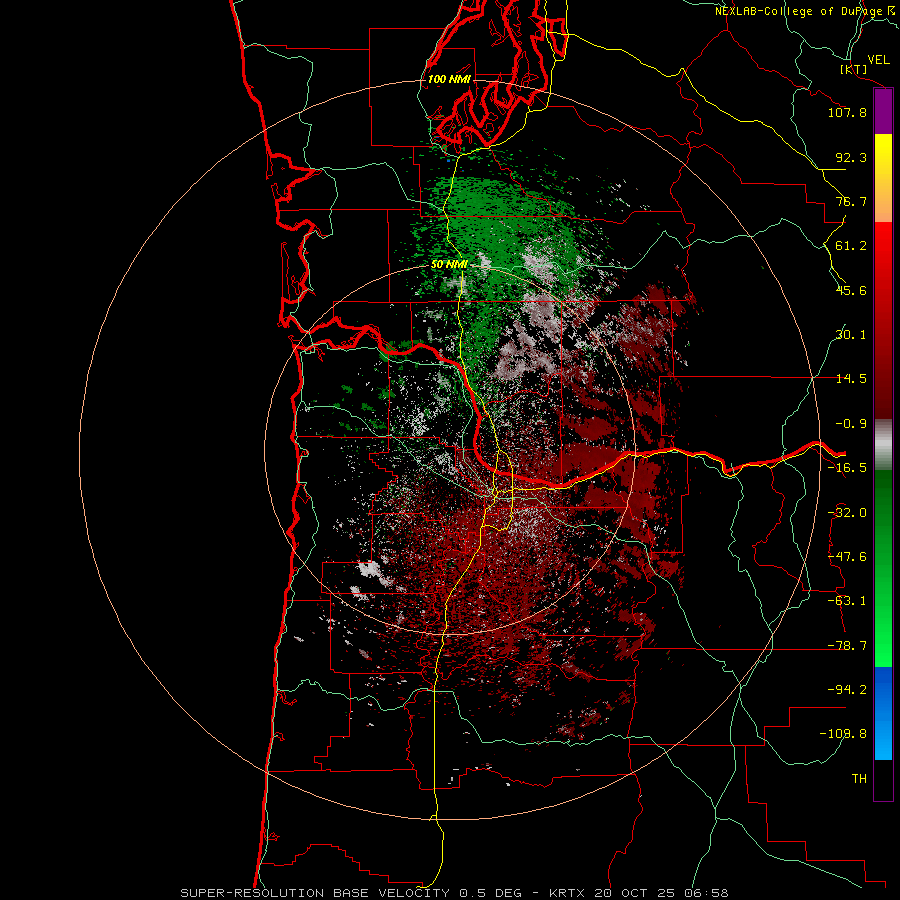Click the 76.7 legend value
Image resolution: width=900 pixels, height=900 pixels.
[x=851, y=201]
